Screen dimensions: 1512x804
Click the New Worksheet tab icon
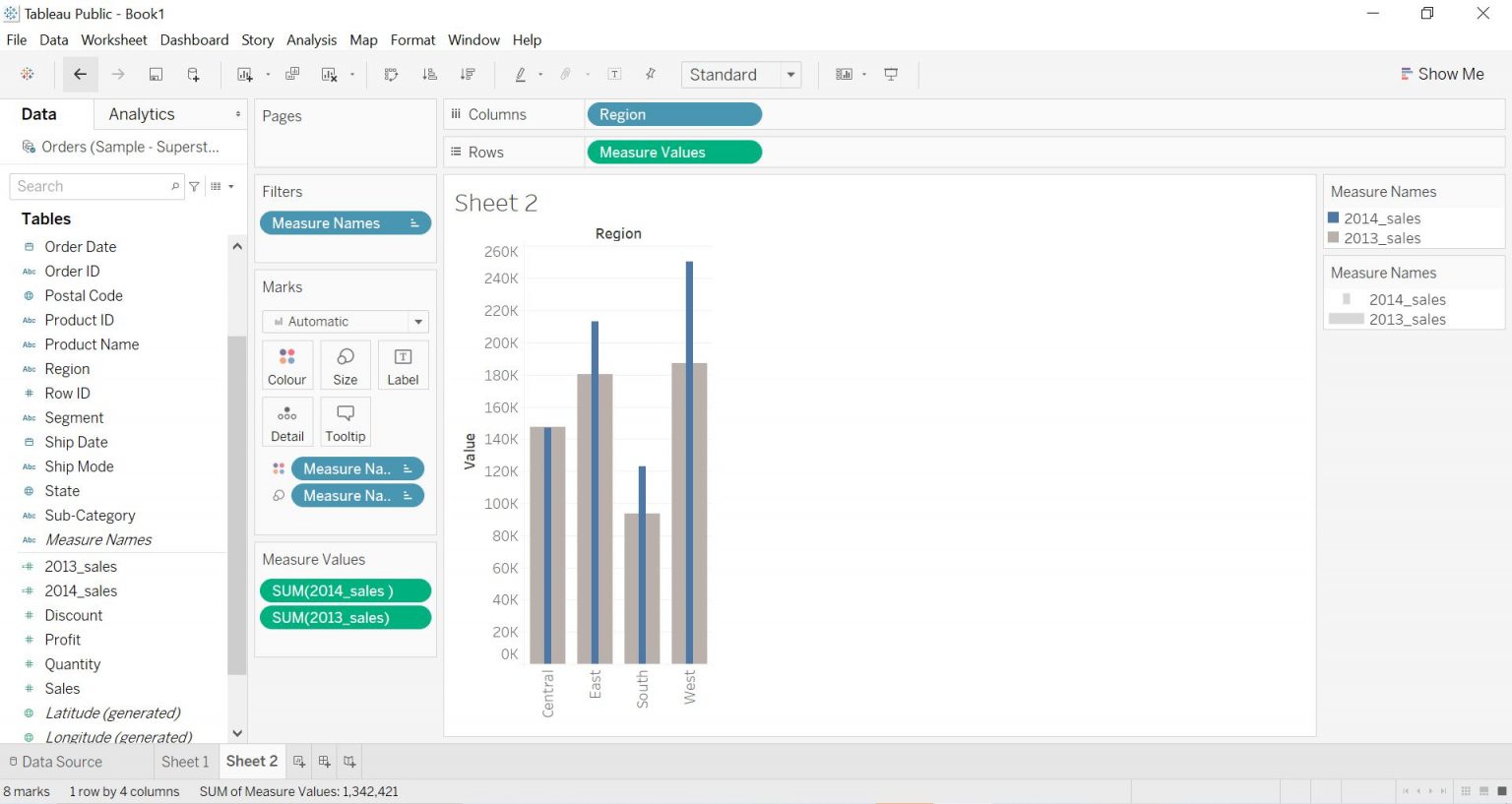pyautogui.click(x=299, y=762)
